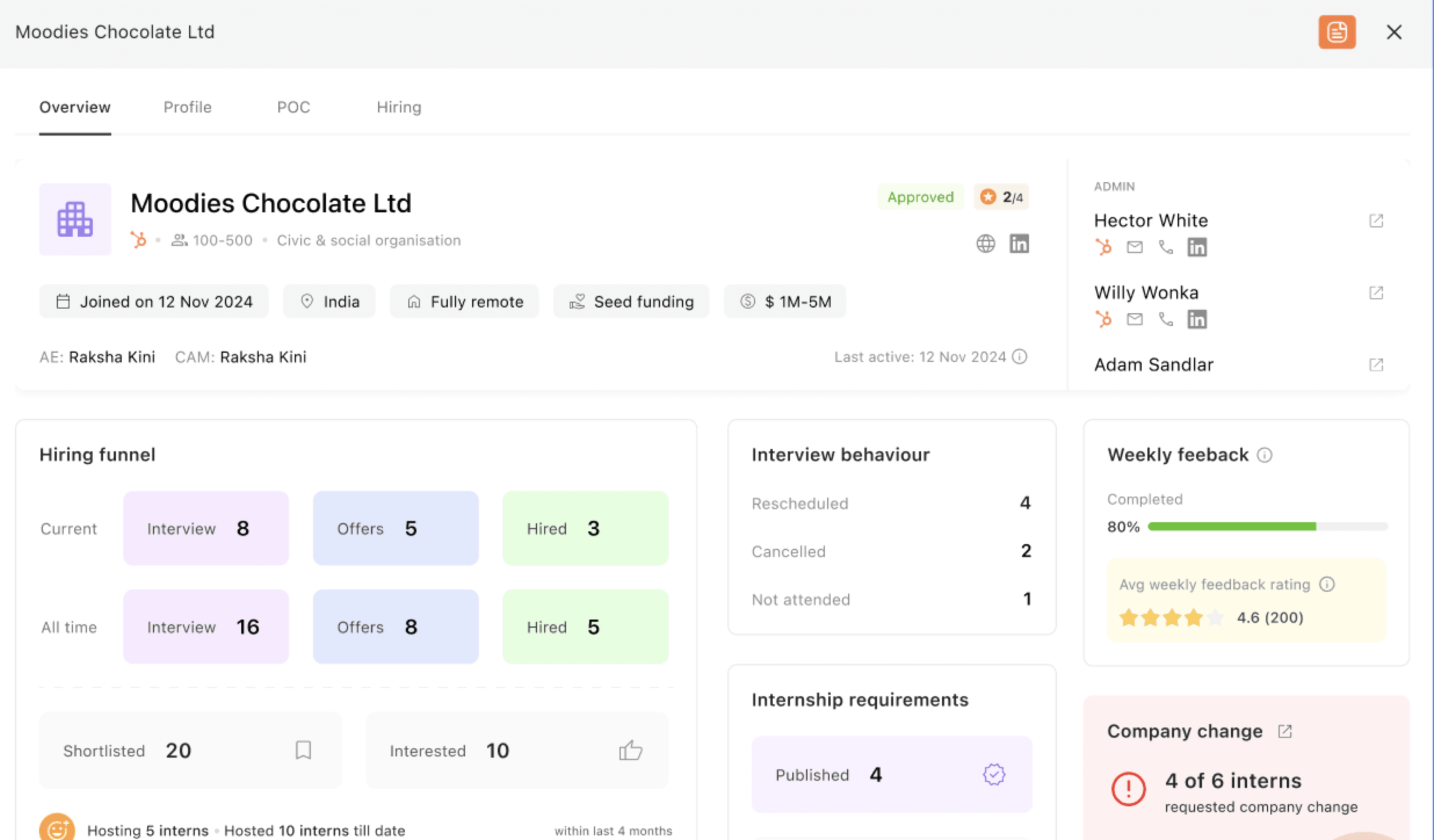Open Willy Wonka's LinkedIn icon
Viewport: 1434px width, 840px height.
[1197, 319]
